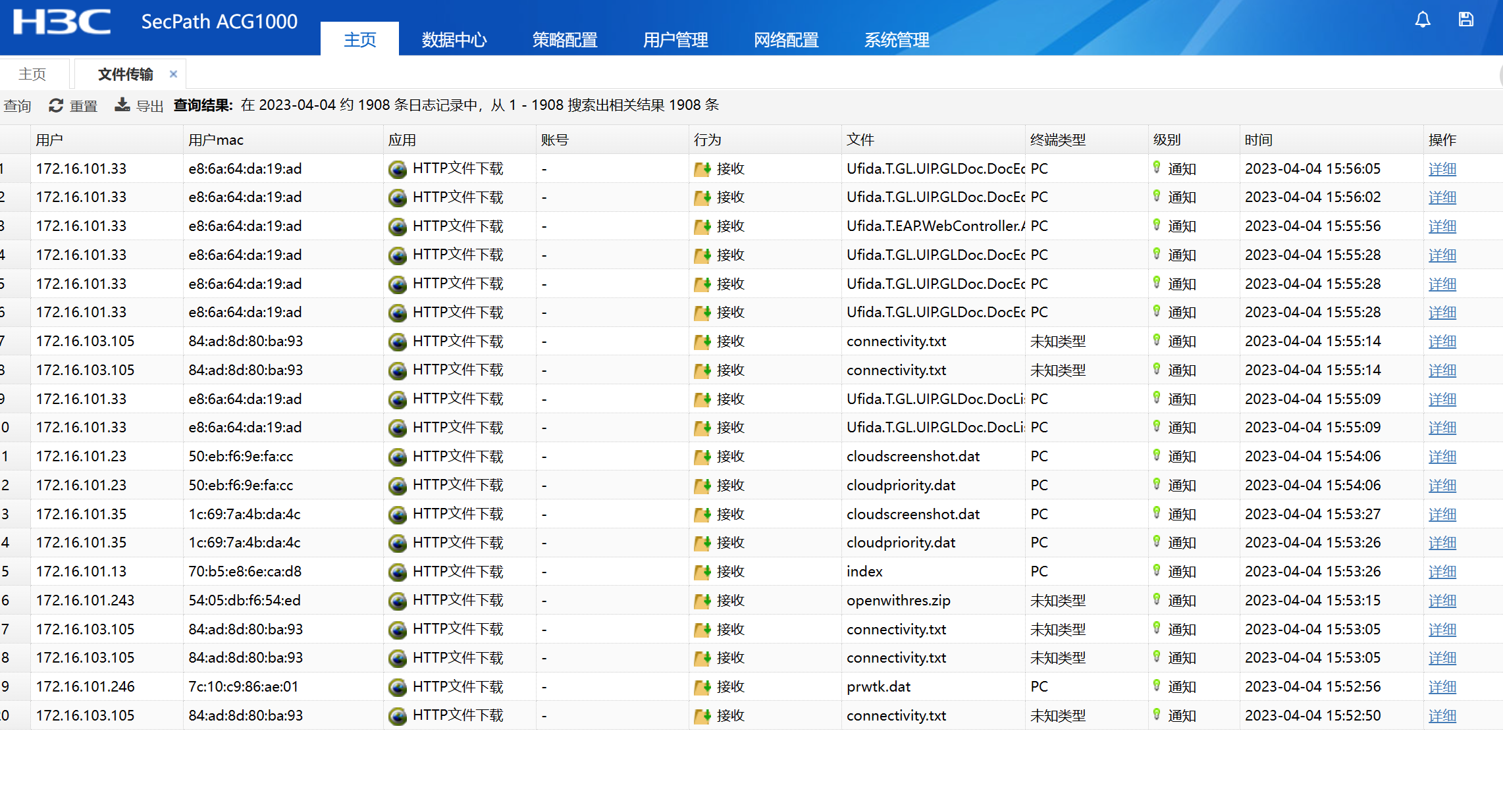Click HTTP download icon in first row

click(397, 169)
